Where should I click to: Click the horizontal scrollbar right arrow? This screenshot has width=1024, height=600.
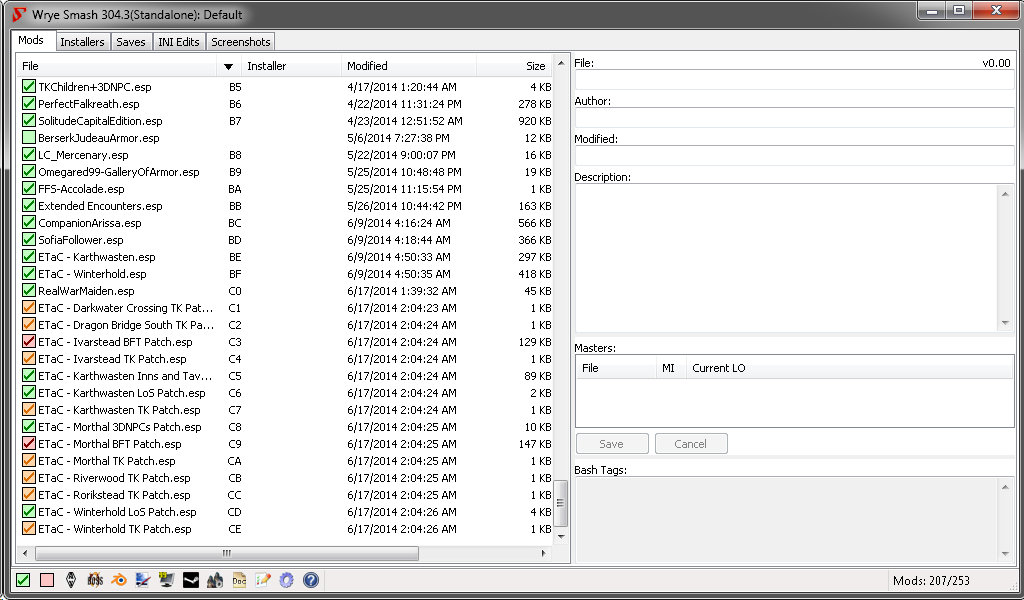coord(543,553)
